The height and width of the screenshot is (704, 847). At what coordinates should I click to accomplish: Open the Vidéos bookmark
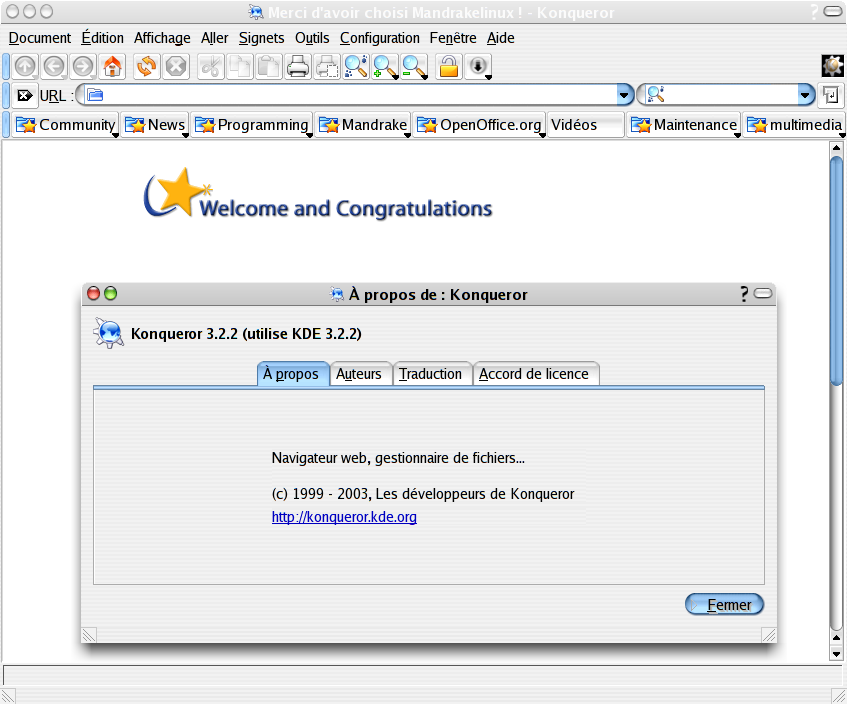tap(586, 125)
